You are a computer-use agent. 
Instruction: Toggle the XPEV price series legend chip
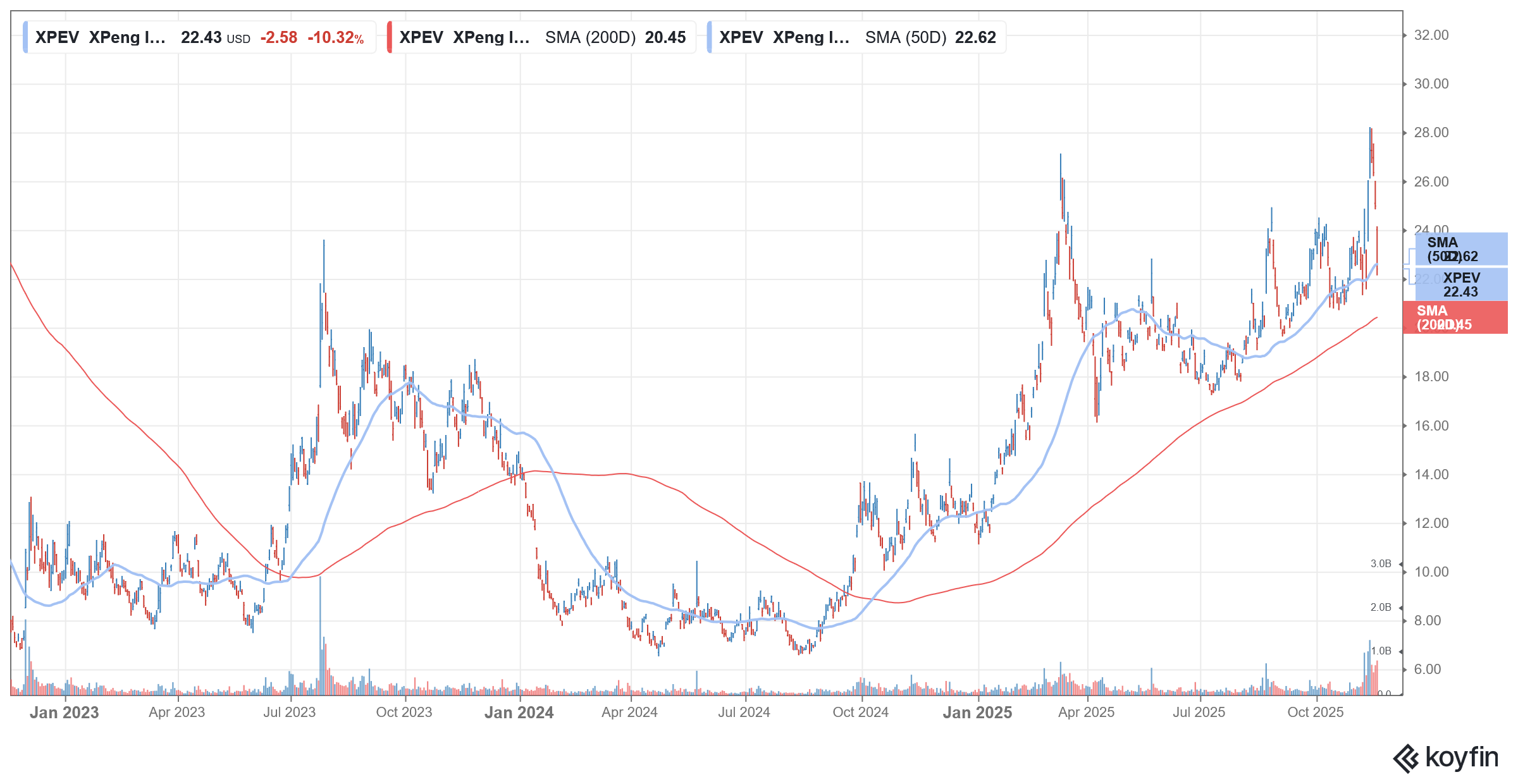57,37
